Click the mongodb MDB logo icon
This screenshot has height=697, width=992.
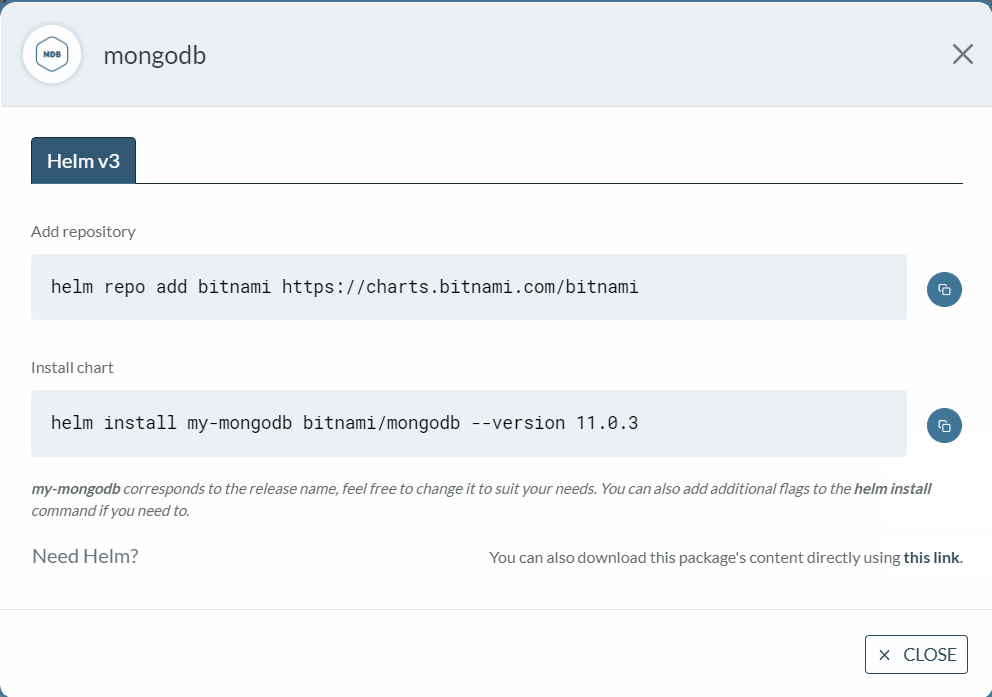(52, 54)
